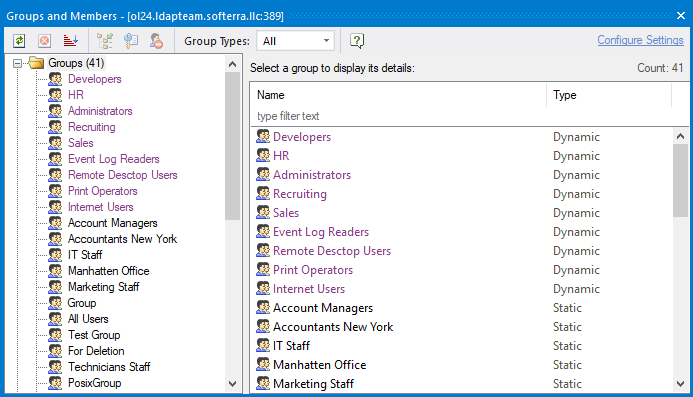Select Developers in the tree

pyautogui.click(x=94, y=79)
